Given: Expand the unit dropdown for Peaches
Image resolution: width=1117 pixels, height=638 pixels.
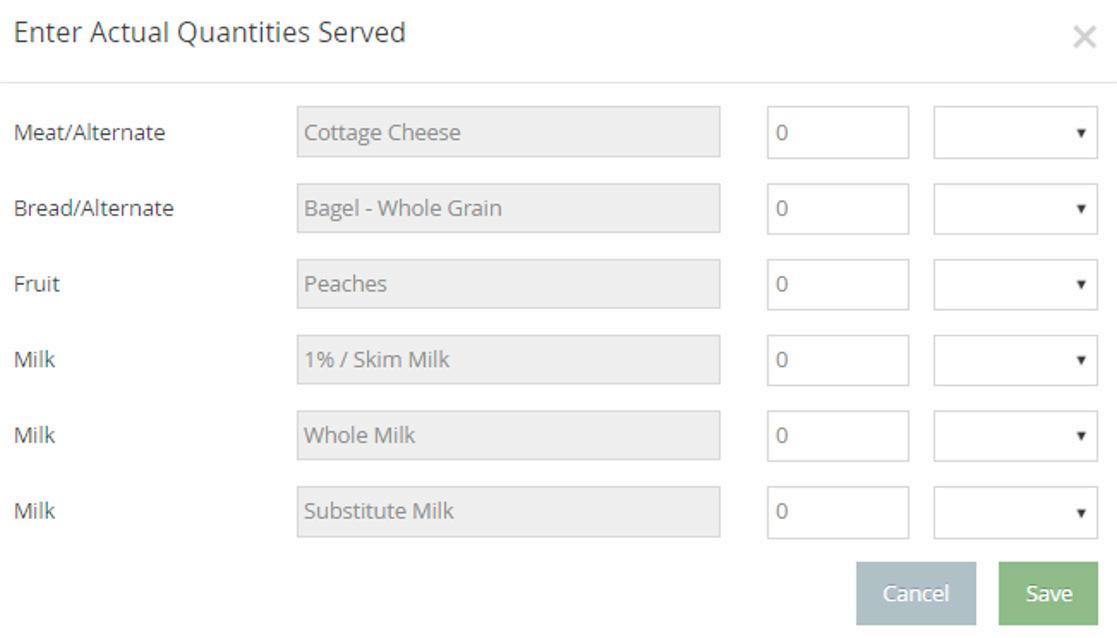Looking at the screenshot, I should [x=1015, y=284].
